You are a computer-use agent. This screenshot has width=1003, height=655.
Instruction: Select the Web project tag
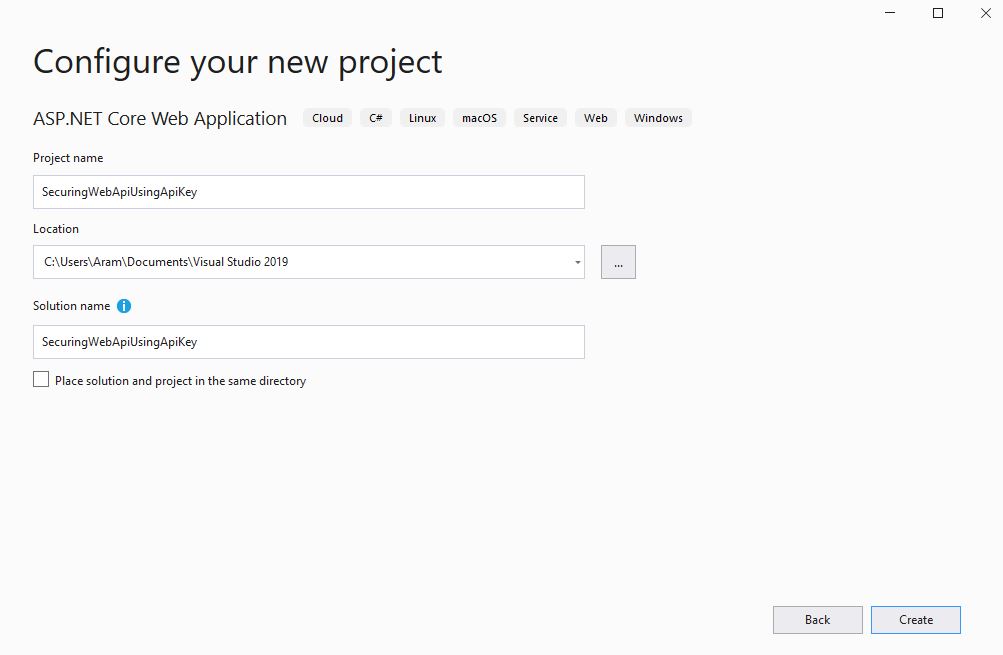tap(595, 117)
